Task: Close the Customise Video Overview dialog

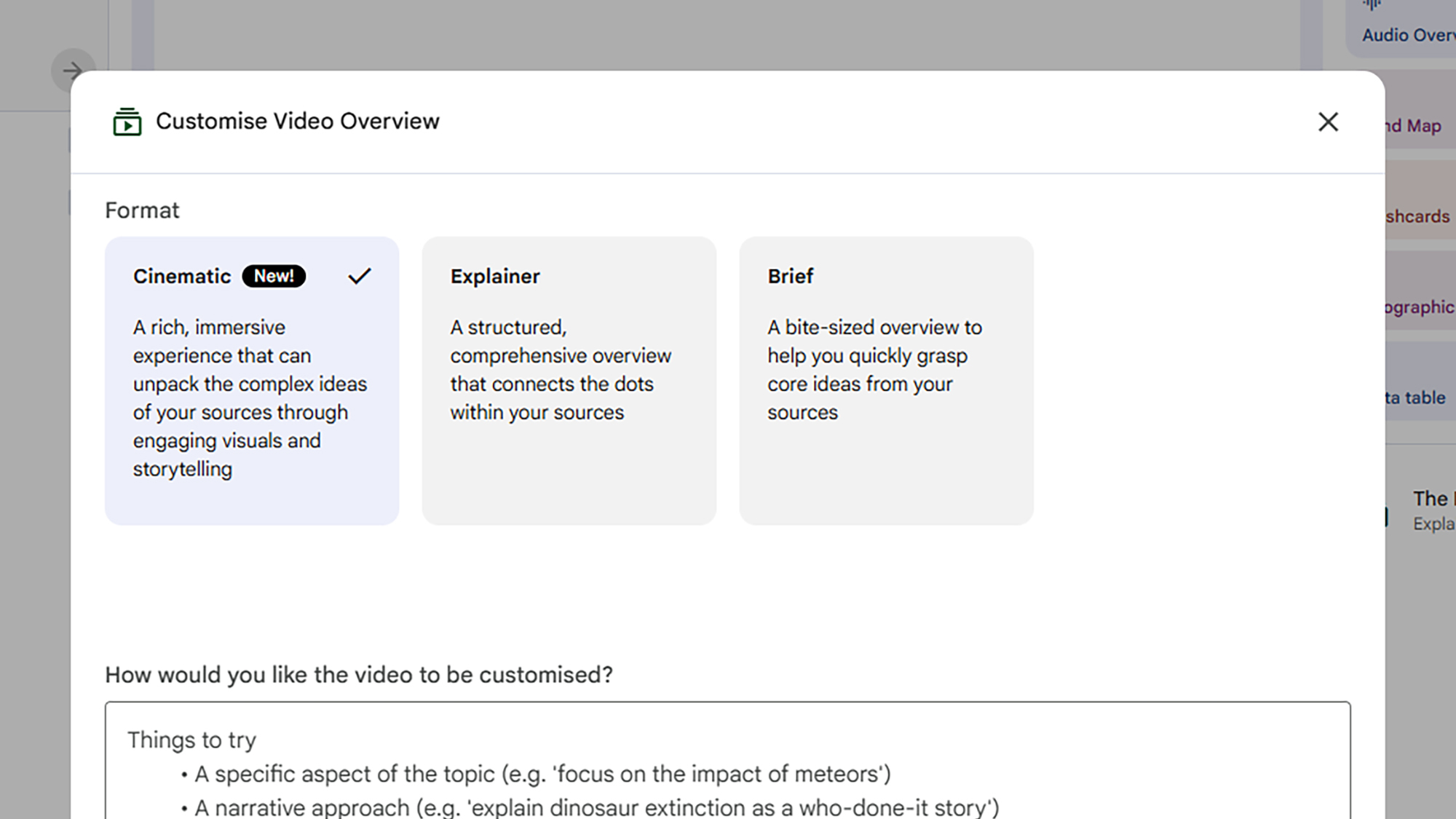Action: [x=1328, y=122]
